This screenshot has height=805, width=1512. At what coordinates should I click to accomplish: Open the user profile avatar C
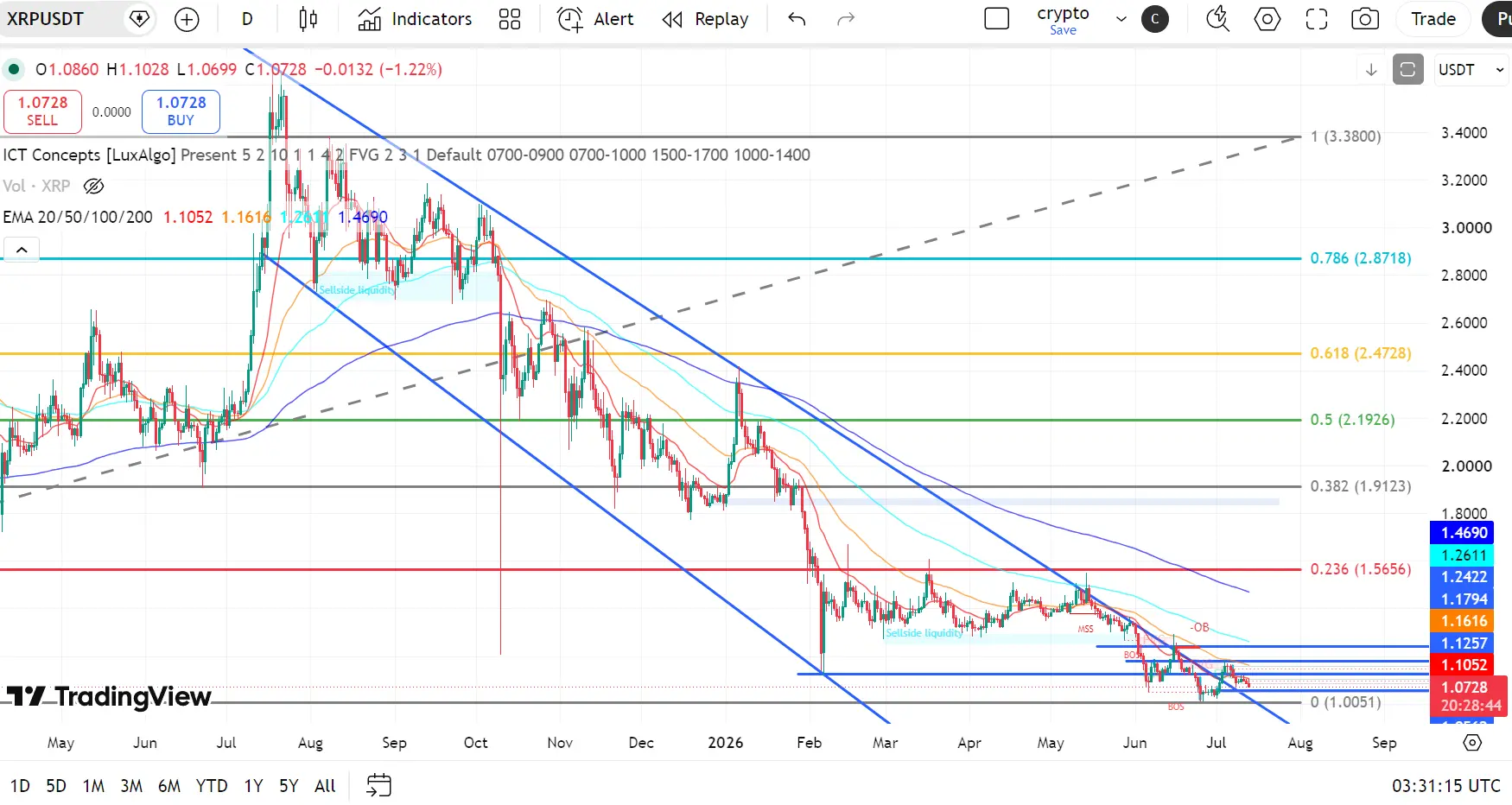[x=1155, y=19]
